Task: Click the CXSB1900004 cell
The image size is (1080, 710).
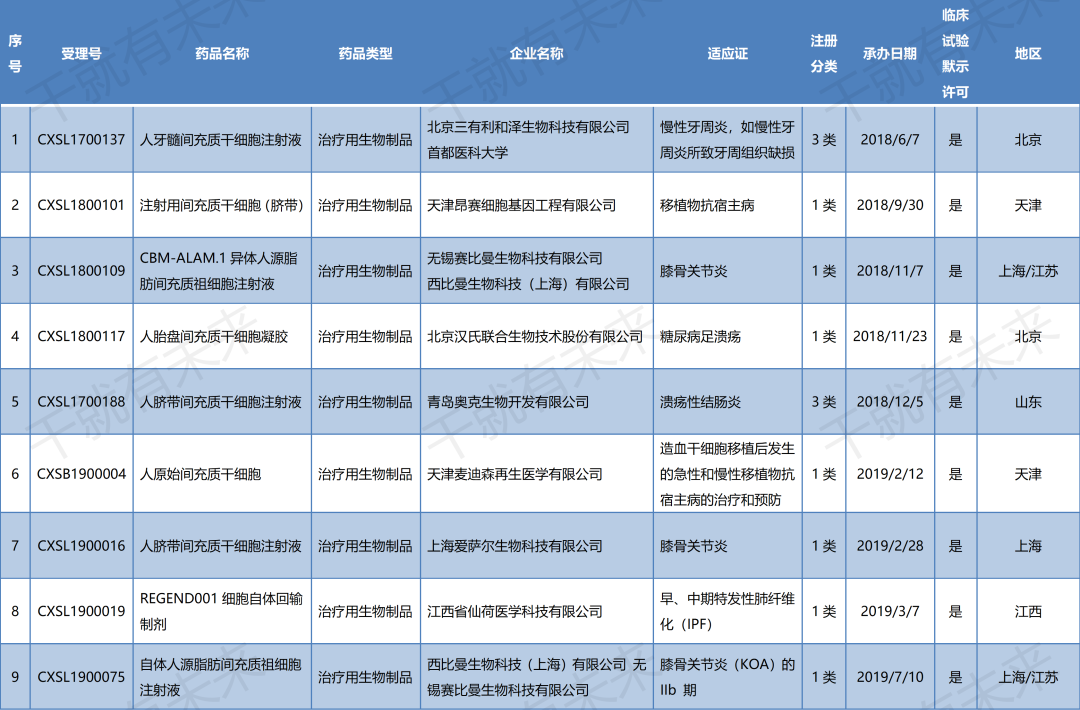Action: pos(81,474)
